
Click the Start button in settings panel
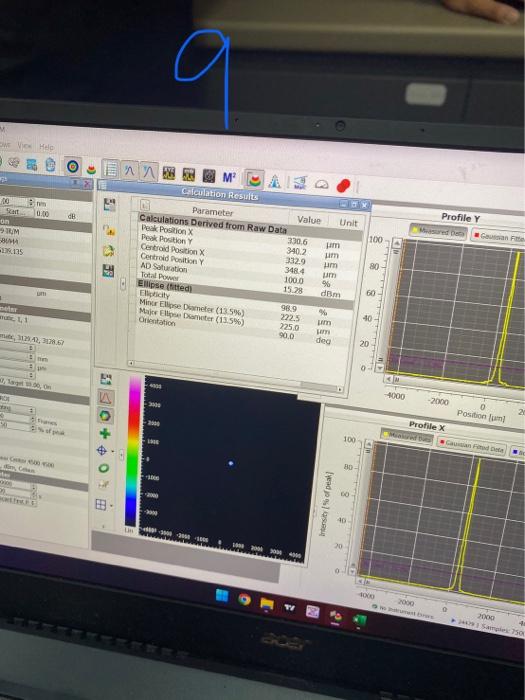(15, 212)
